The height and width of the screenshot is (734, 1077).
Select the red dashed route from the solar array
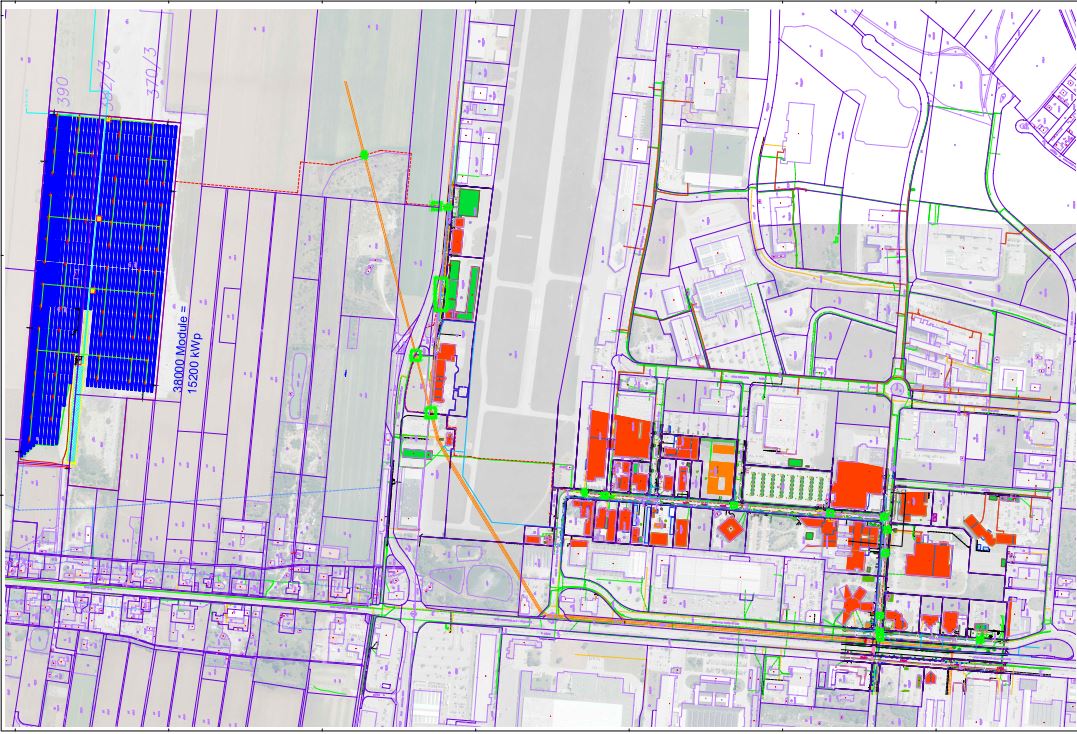click(240, 185)
